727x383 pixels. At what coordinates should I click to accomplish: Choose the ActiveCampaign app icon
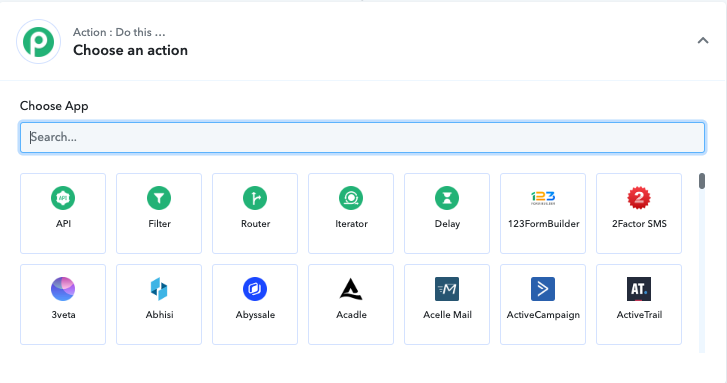(x=543, y=289)
